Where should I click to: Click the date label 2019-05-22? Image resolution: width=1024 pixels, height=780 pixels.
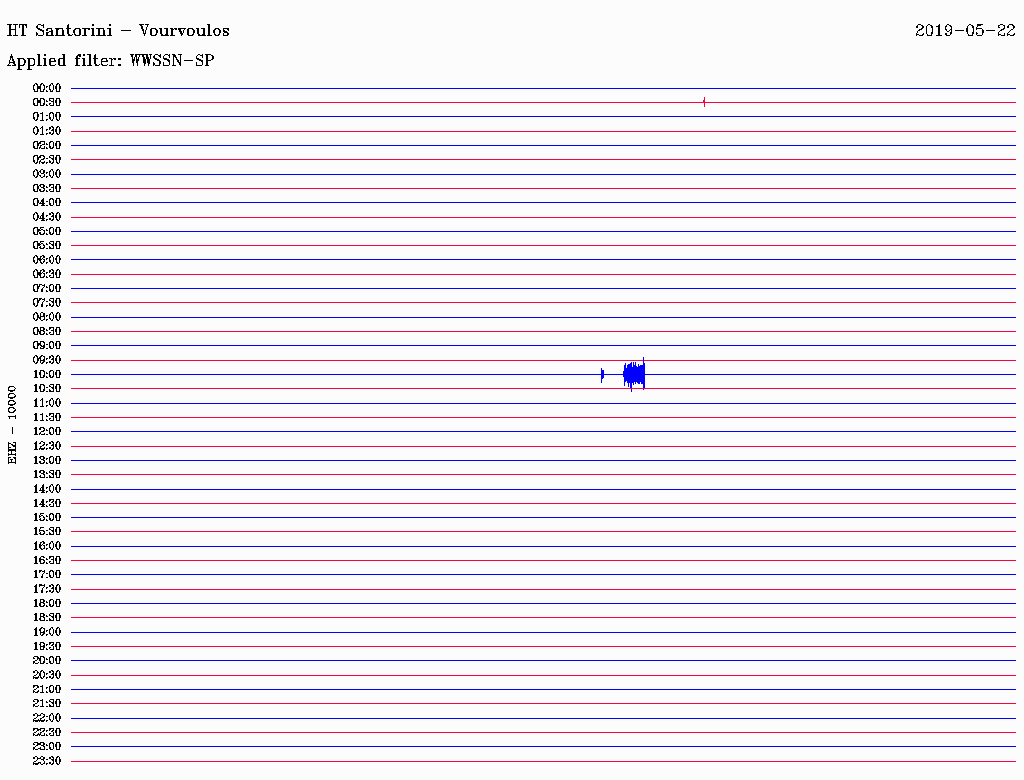[x=965, y=31]
